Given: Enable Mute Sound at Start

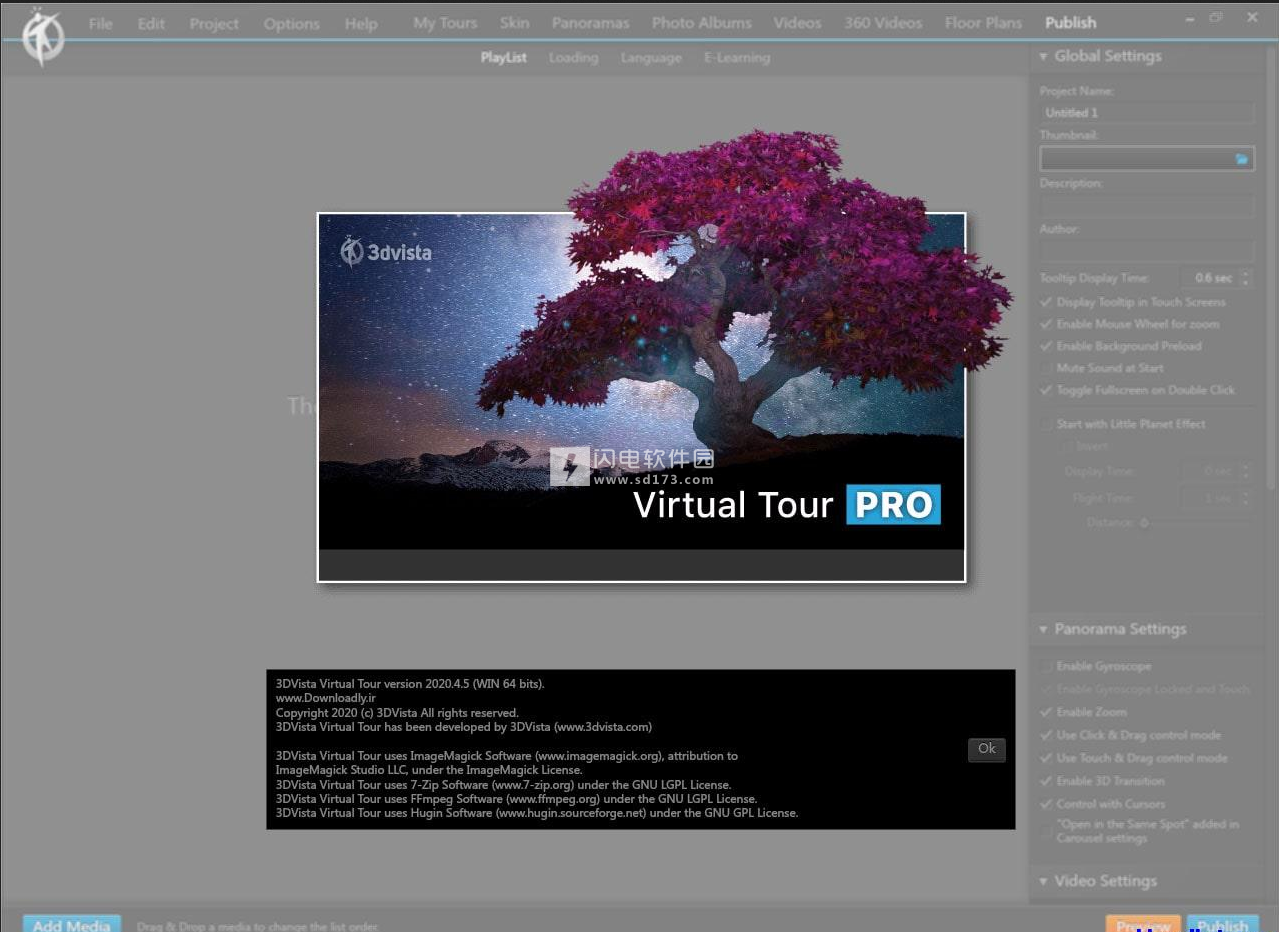Looking at the screenshot, I should [1047, 368].
